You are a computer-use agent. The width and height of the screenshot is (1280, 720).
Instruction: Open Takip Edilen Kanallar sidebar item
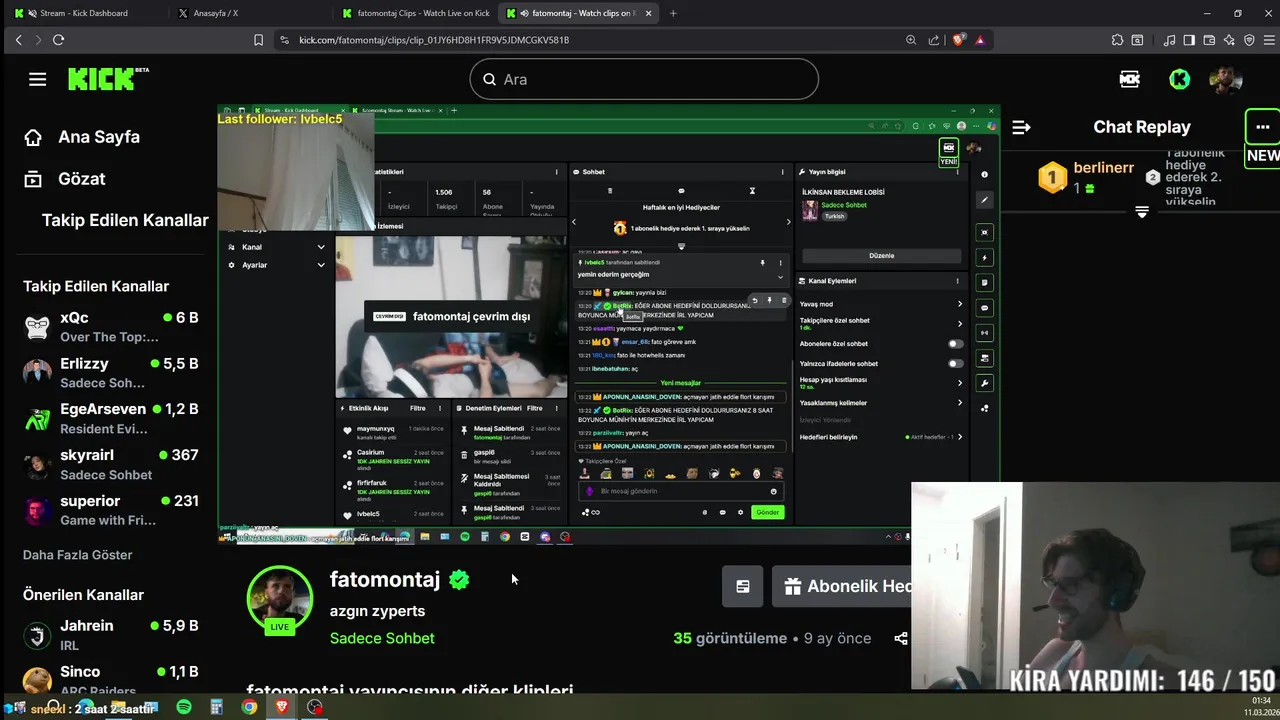point(125,220)
